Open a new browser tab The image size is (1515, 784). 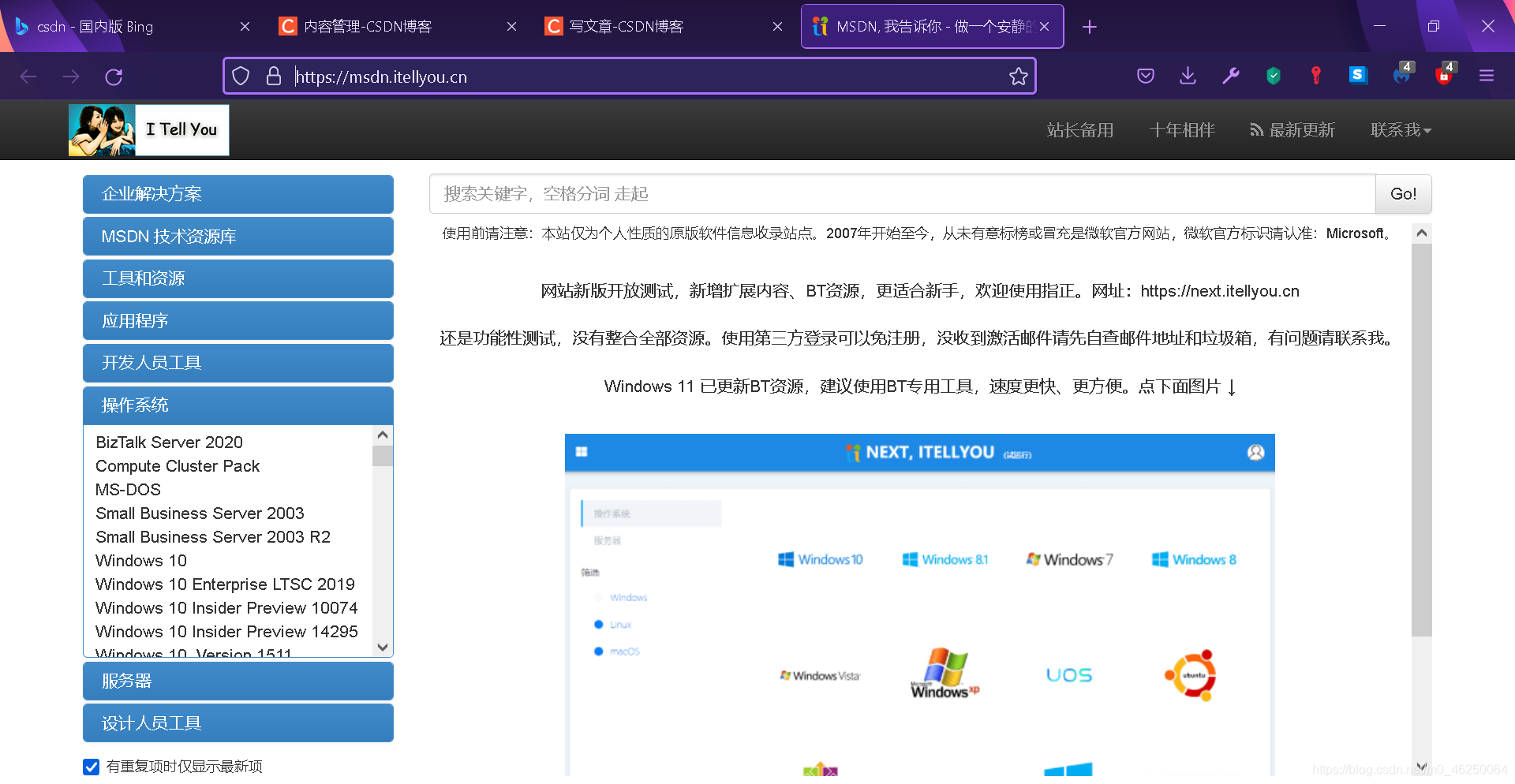1090,27
